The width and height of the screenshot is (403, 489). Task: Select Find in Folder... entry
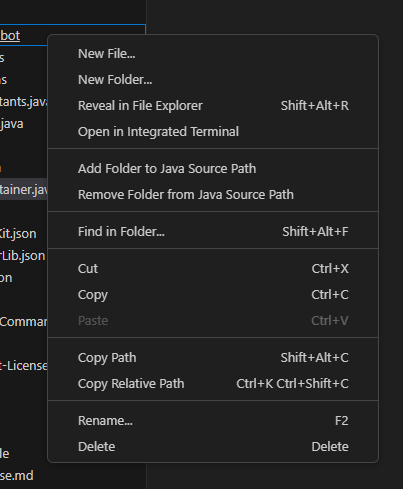[x=213, y=232]
